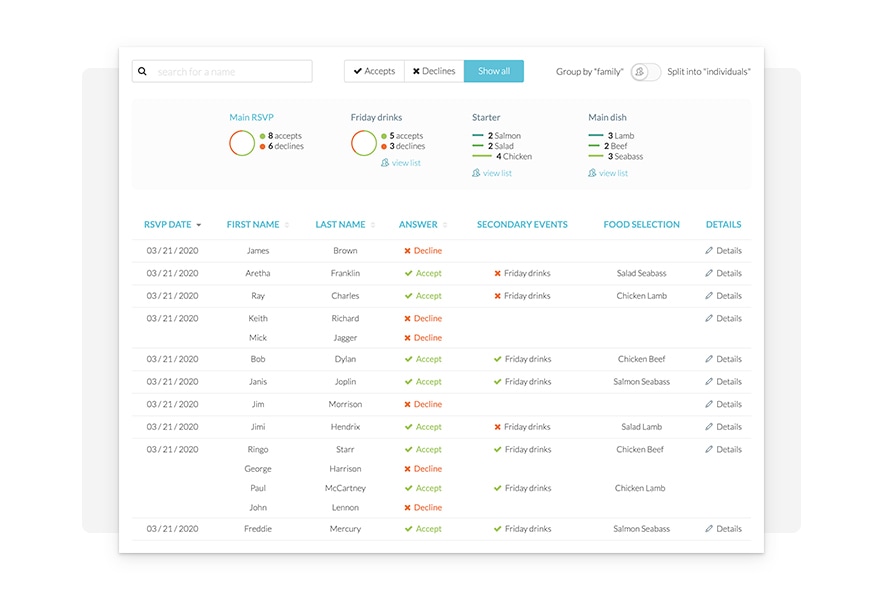Screen dimensions: 882x600
Task: Click pencil icon in Bob Dylan row
Action: point(709,359)
